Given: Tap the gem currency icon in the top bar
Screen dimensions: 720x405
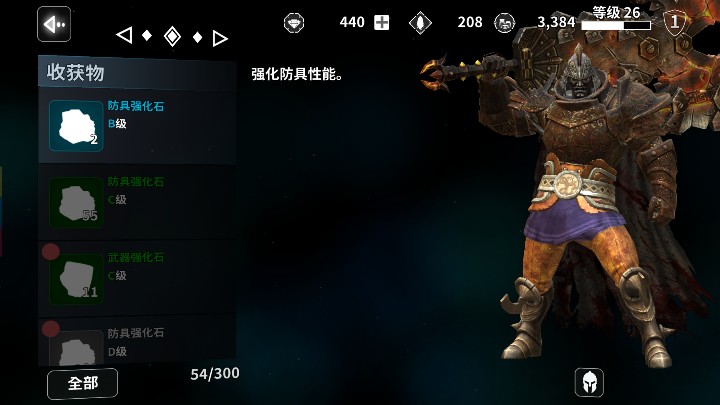Looking at the screenshot, I should point(294,22).
